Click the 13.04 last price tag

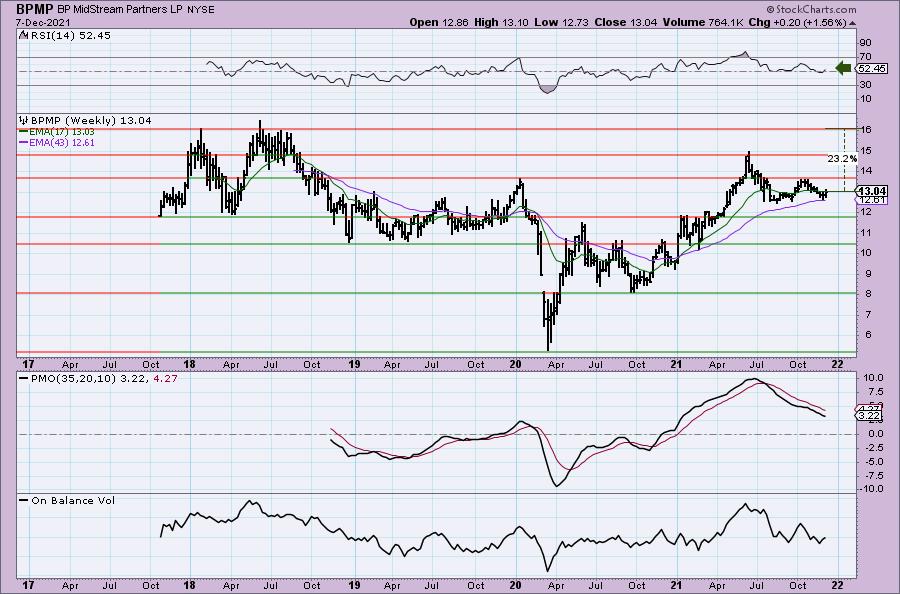click(872, 191)
